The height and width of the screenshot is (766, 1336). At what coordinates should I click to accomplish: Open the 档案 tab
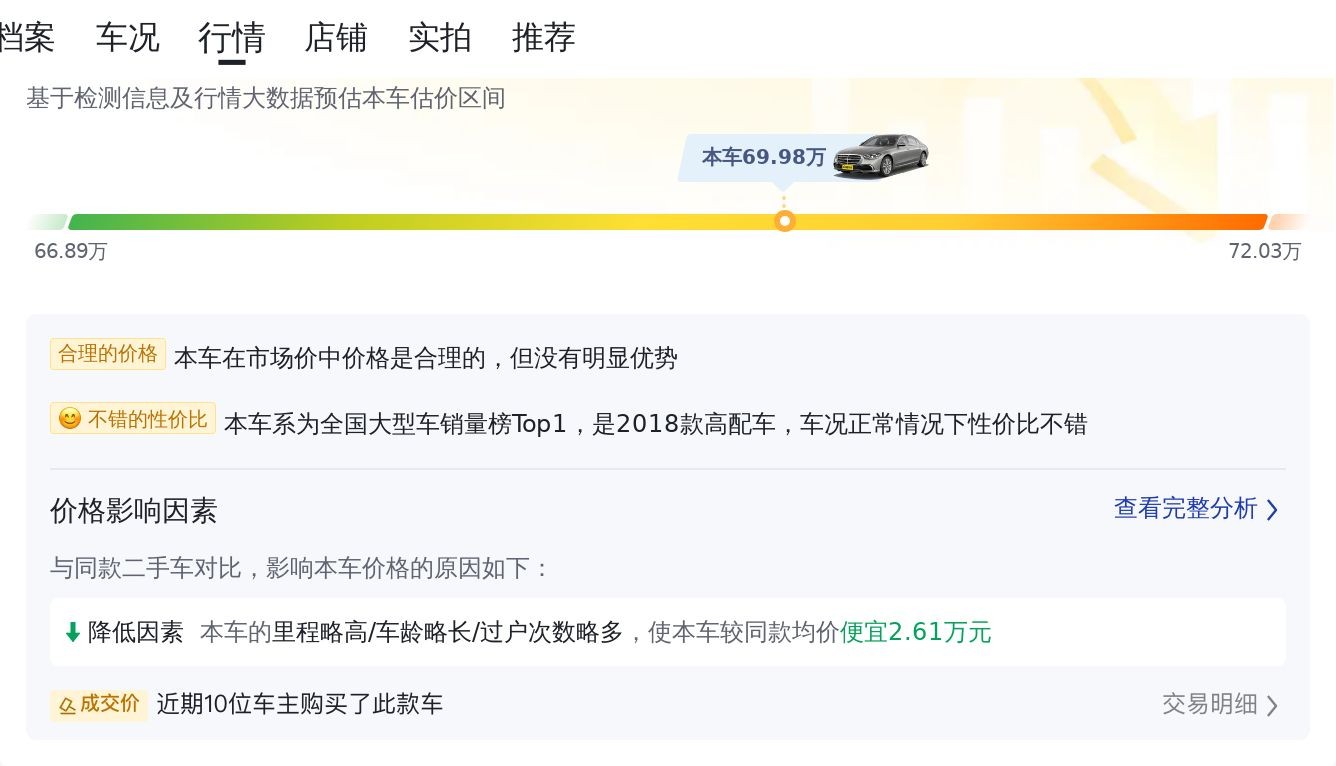pos(27,38)
